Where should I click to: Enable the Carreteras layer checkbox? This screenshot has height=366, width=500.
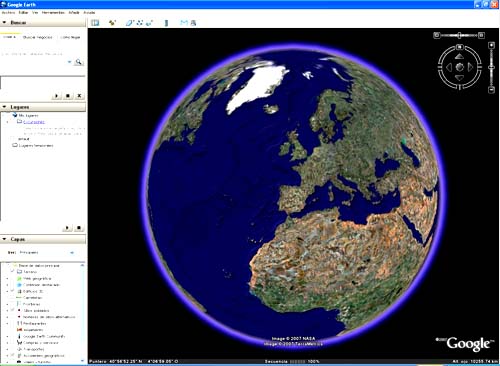(x=13, y=297)
